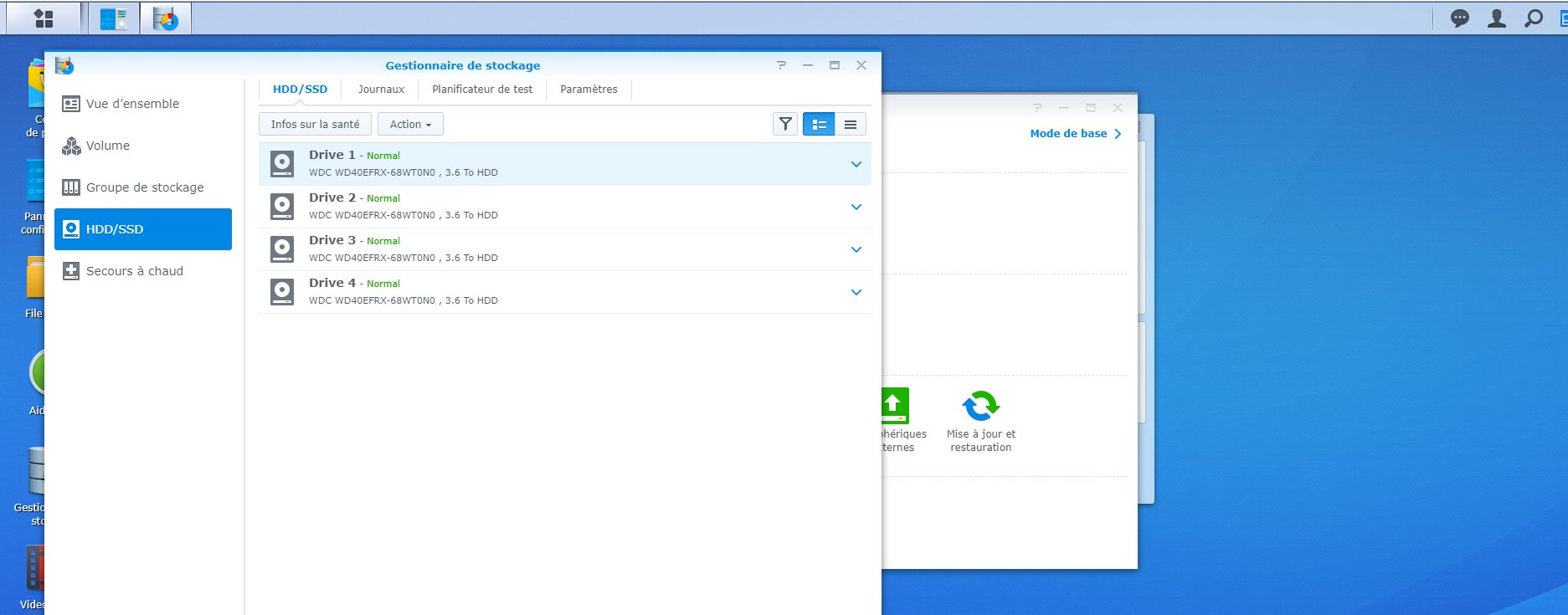Click help question mark in Control Panel window
The width and height of the screenshot is (1568, 615).
[1037, 108]
